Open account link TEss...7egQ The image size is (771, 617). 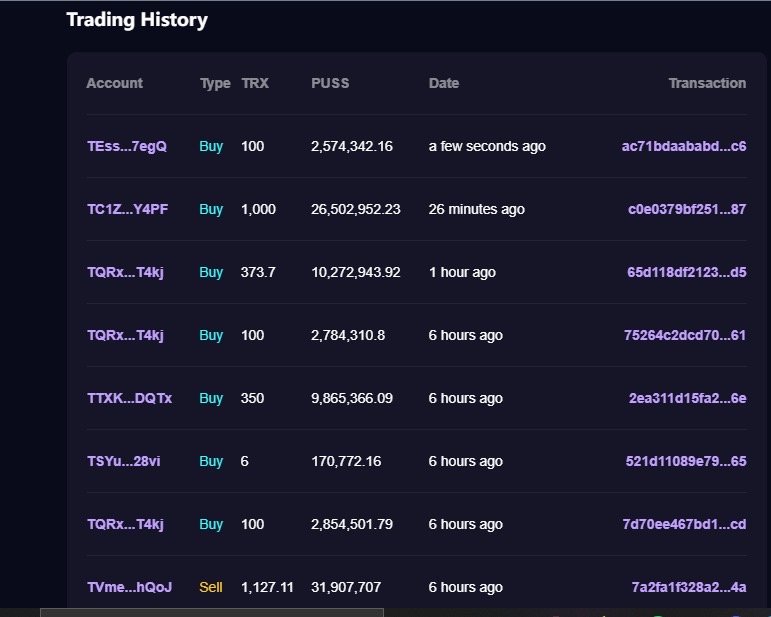(127, 146)
